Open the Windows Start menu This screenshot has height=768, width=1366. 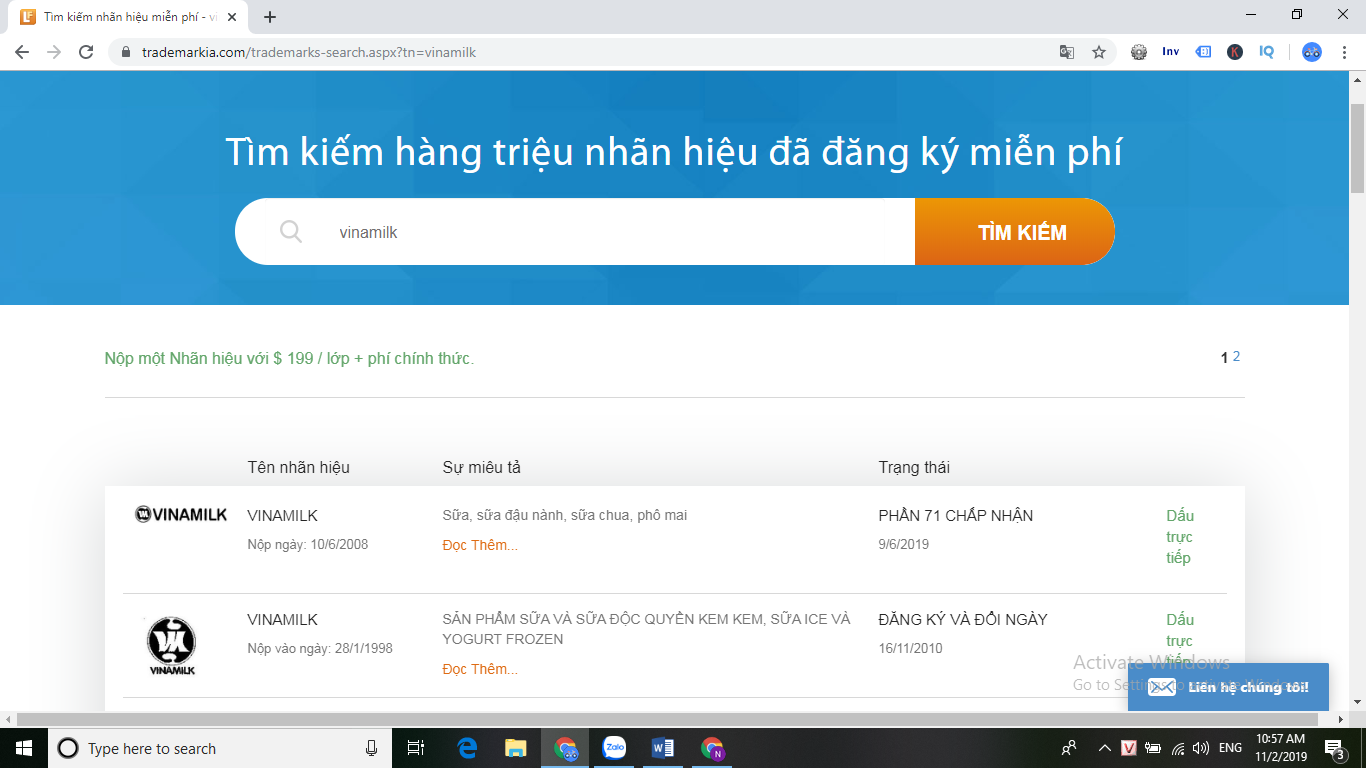coord(24,748)
